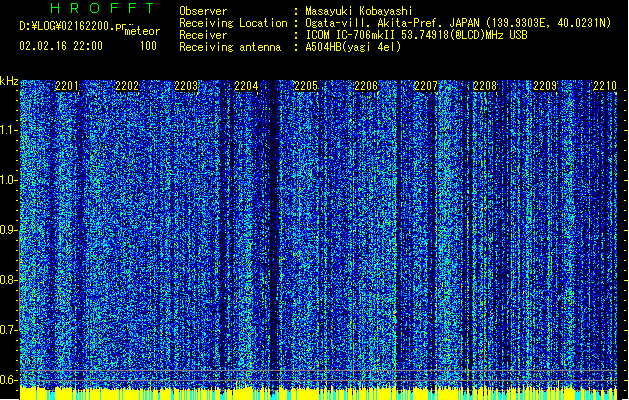Screen dimensions: 629x400
Task: Click the 1.0 frequency axis label
Action: pyautogui.click(x=7, y=180)
